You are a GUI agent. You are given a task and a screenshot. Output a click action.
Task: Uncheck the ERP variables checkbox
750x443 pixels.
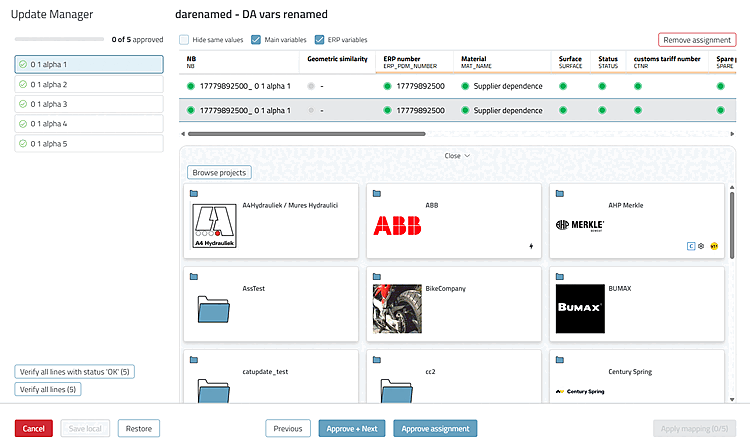point(319,40)
